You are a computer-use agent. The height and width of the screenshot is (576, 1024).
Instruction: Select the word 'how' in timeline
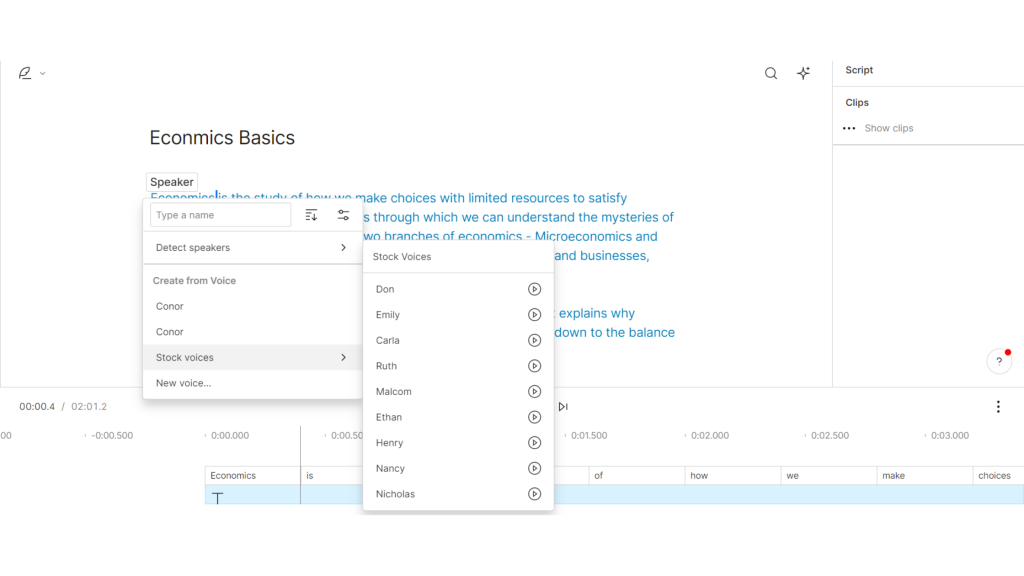699,476
